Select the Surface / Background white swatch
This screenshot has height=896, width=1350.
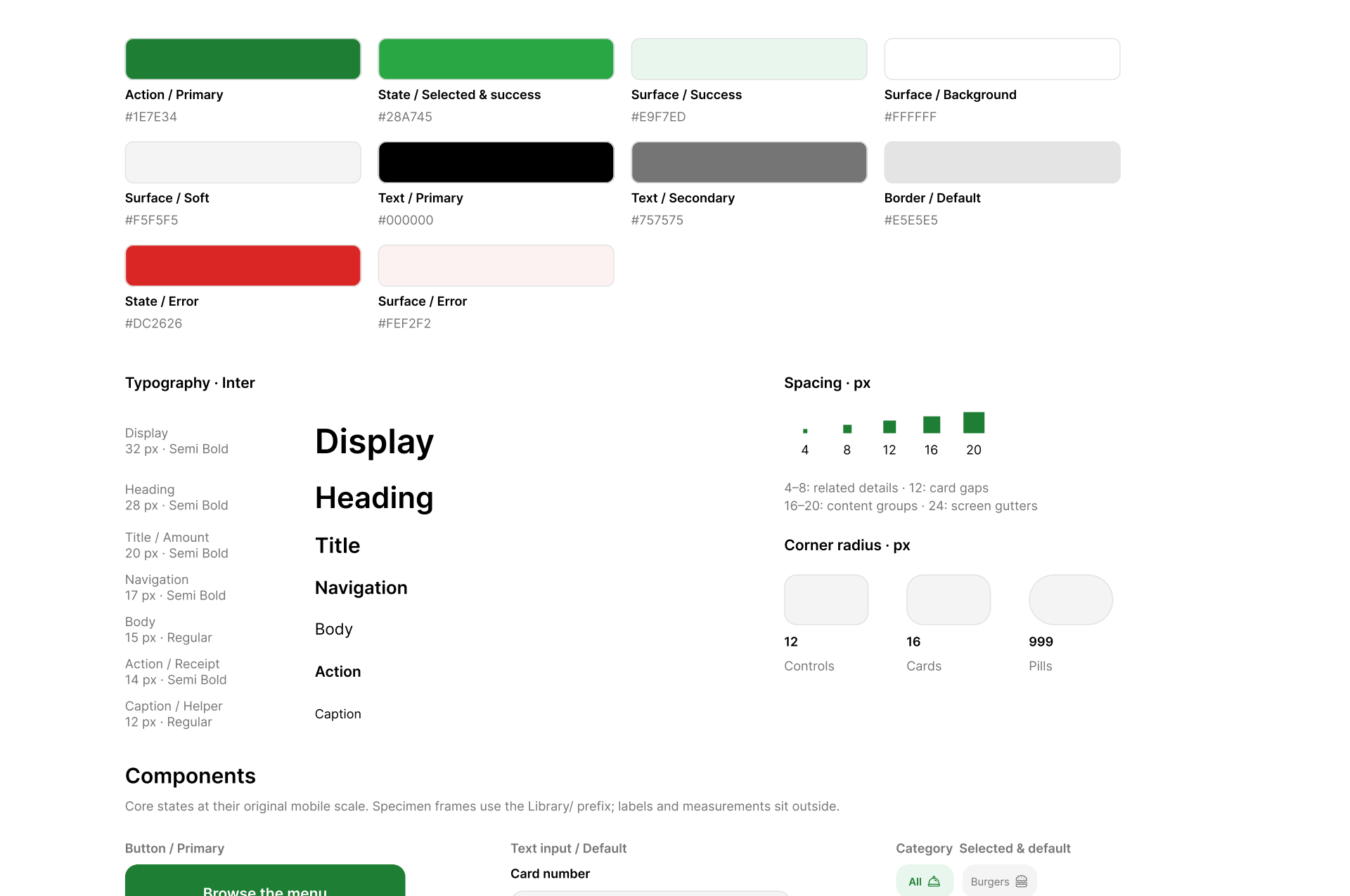click(x=1002, y=59)
